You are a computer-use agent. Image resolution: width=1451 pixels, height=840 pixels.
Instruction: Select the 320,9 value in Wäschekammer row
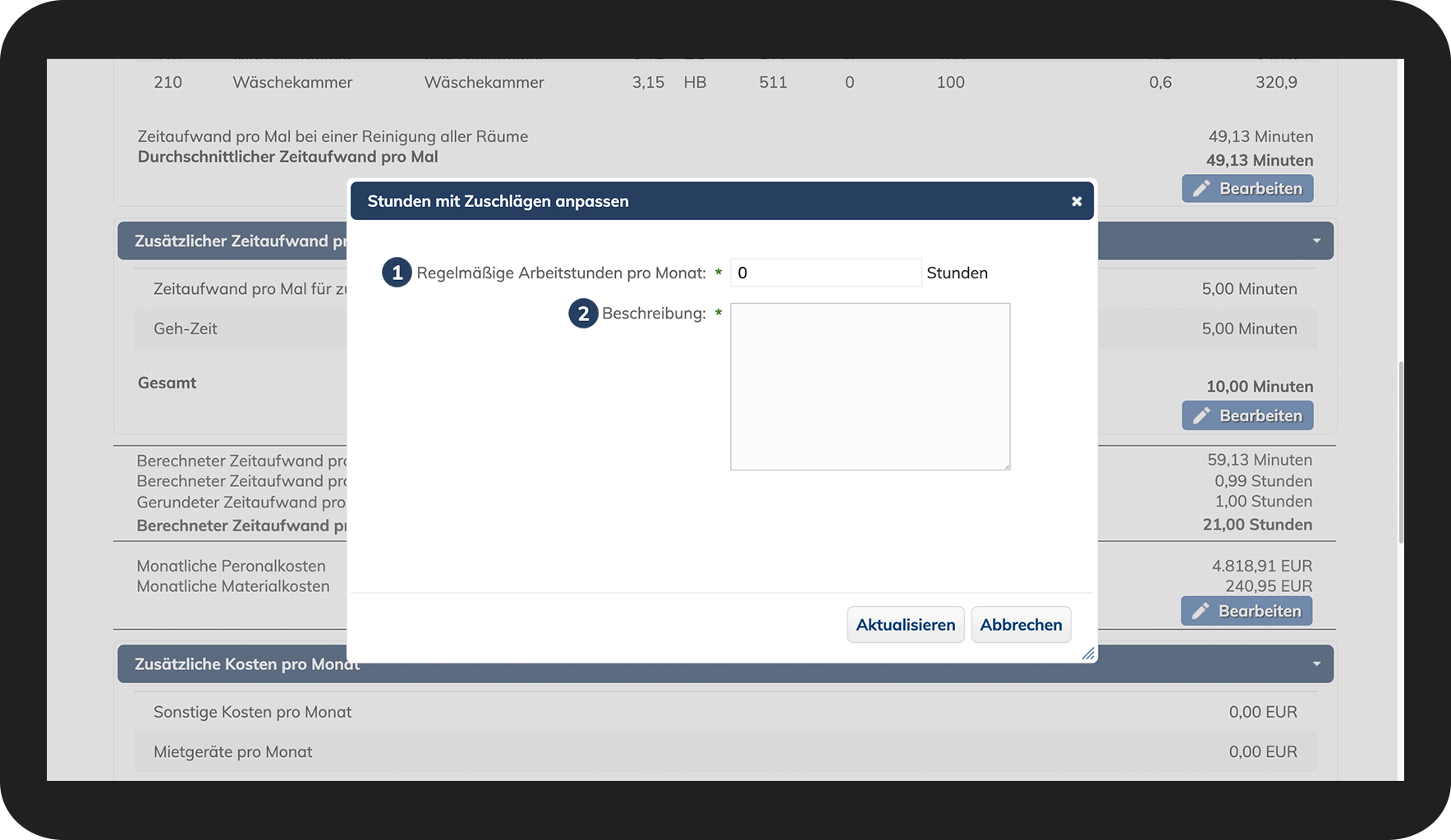[1276, 82]
